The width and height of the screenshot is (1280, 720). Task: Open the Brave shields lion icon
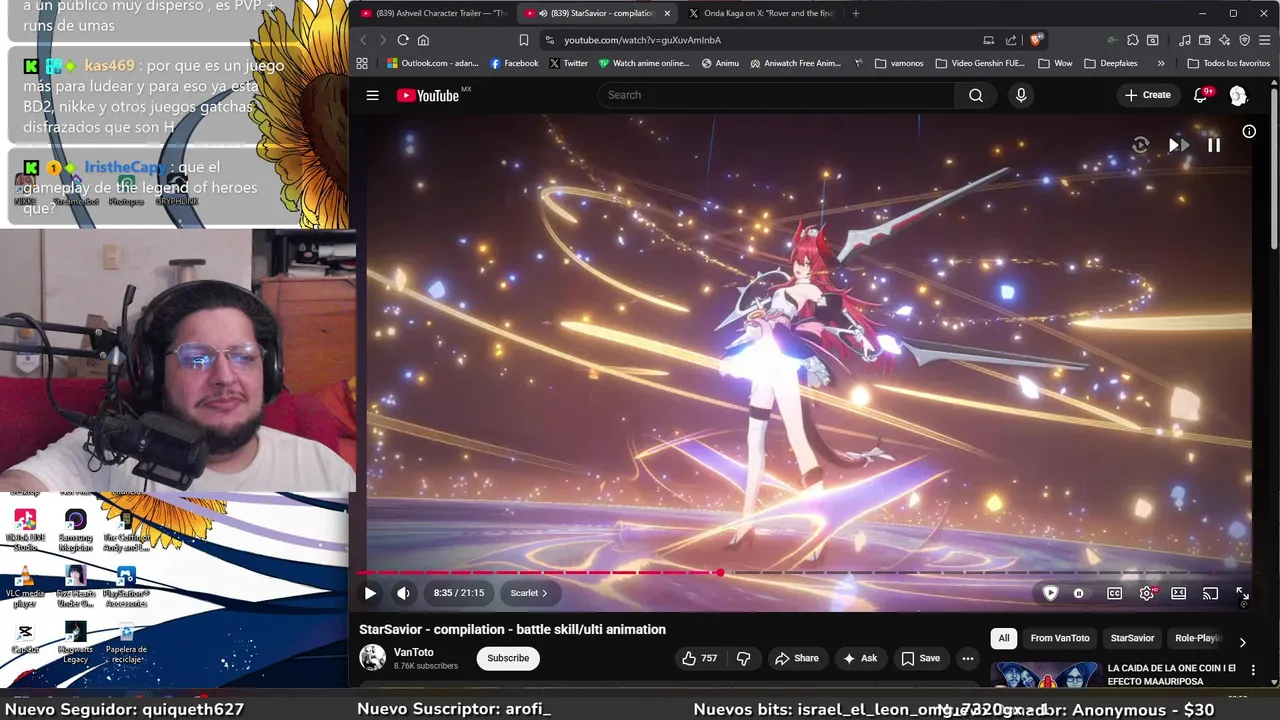[x=1037, y=40]
